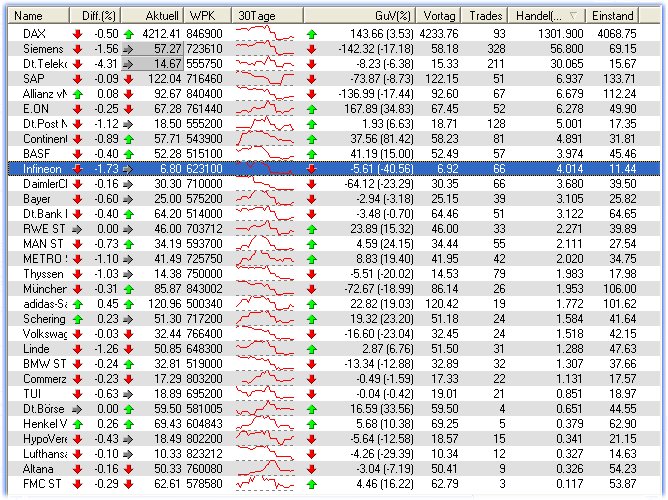Viewport: 668px width, 500px height.
Task: Click green up arrow beside Schering name
Action: click(77, 319)
